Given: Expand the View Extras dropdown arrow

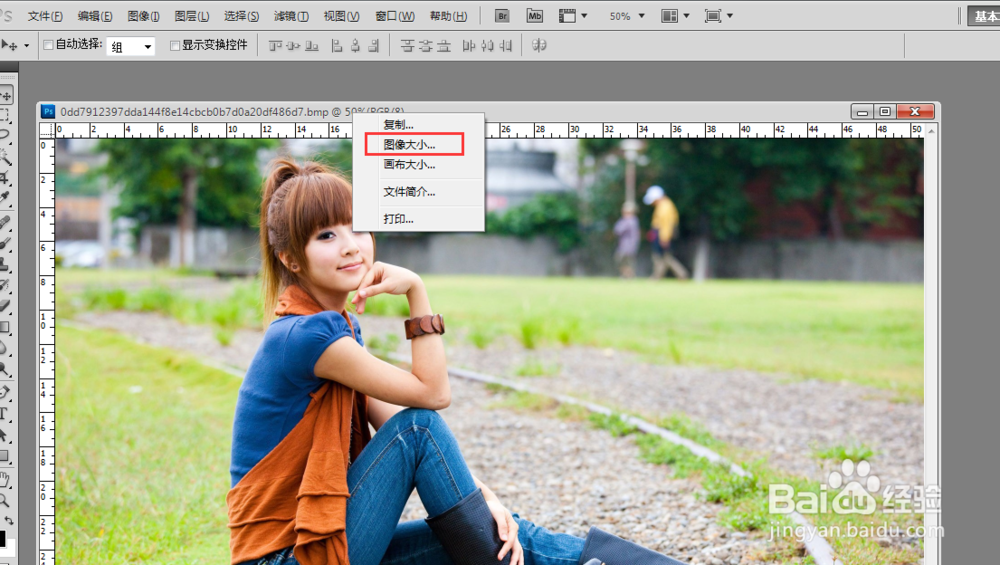Looking at the screenshot, I should click(x=584, y=16).
